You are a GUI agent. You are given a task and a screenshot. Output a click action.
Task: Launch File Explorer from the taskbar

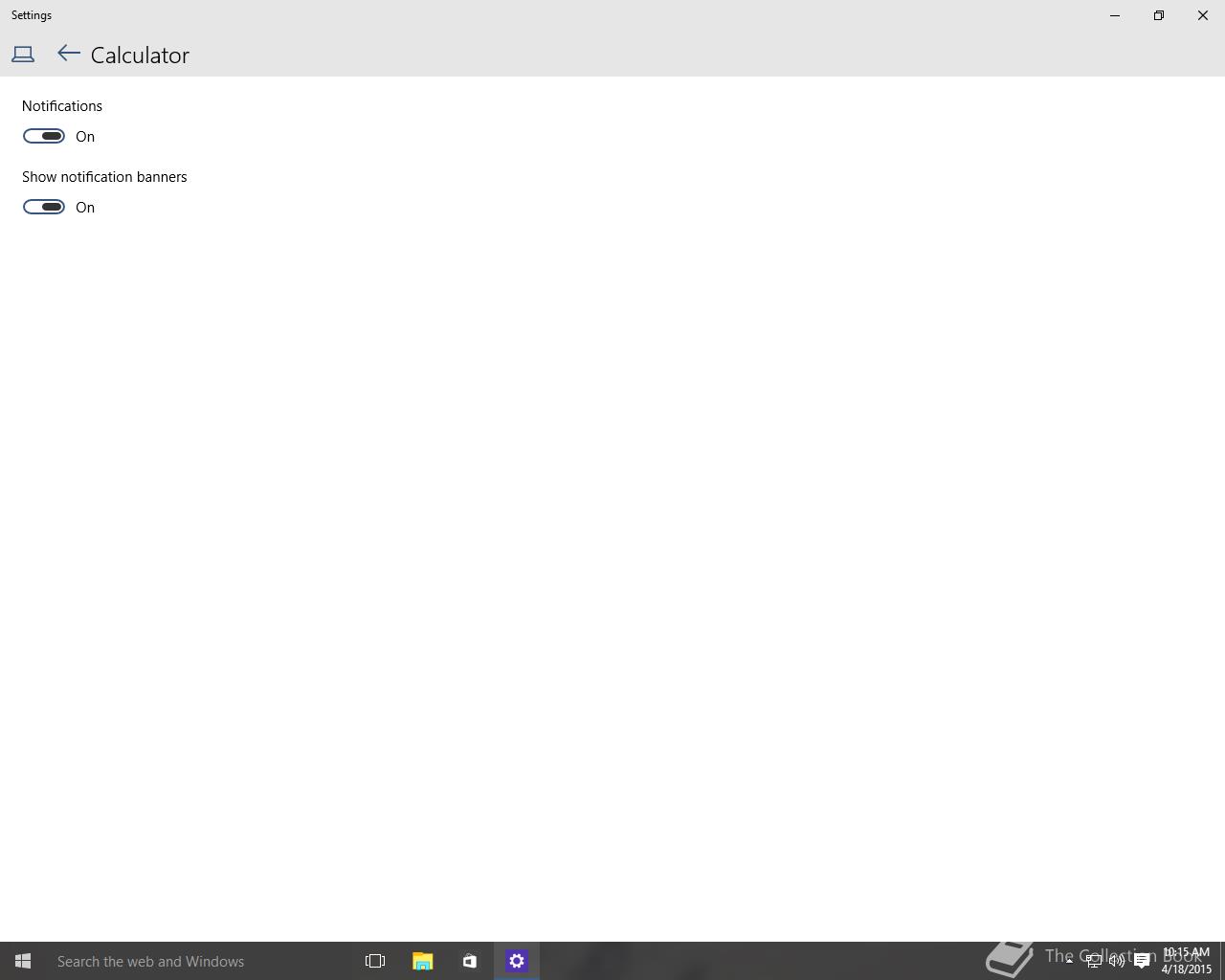(422, 961)
